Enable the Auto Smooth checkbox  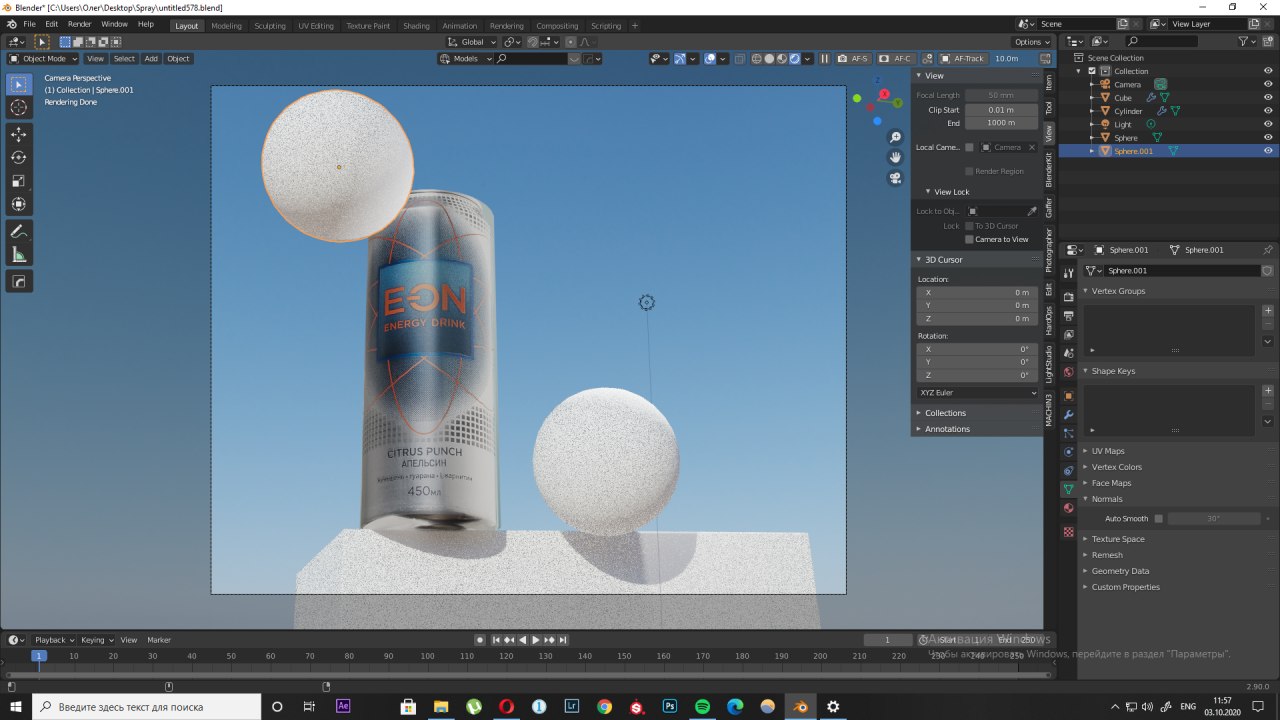[1158, 519]
